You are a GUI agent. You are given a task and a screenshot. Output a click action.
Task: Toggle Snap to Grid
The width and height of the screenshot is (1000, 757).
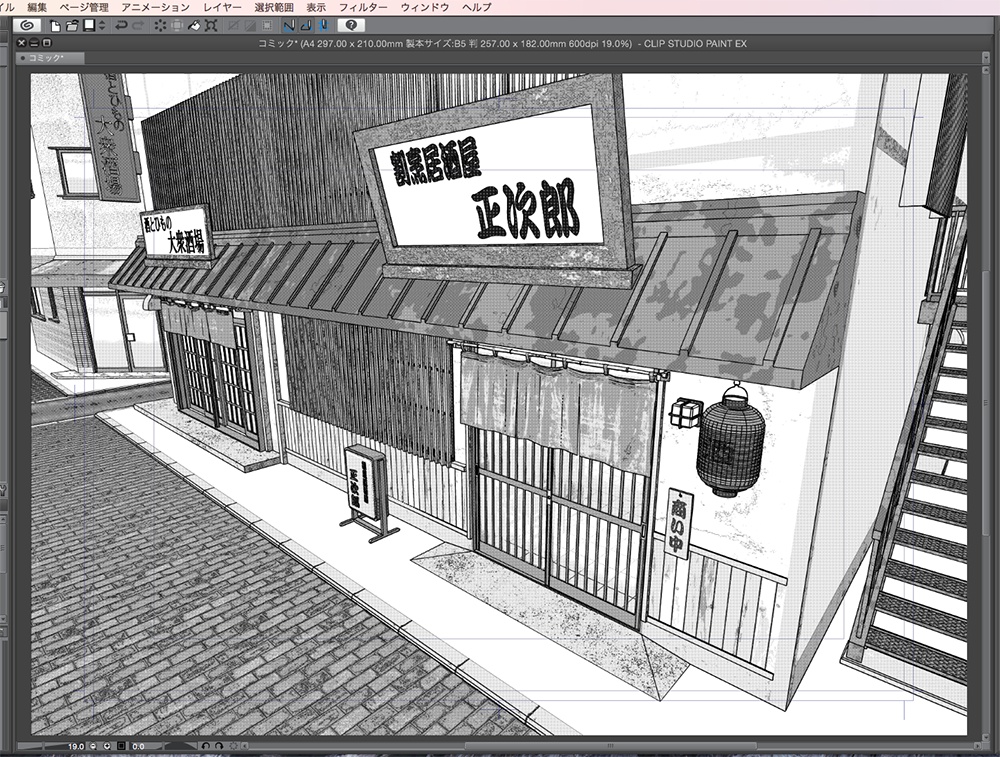click(x=324, y=26)
